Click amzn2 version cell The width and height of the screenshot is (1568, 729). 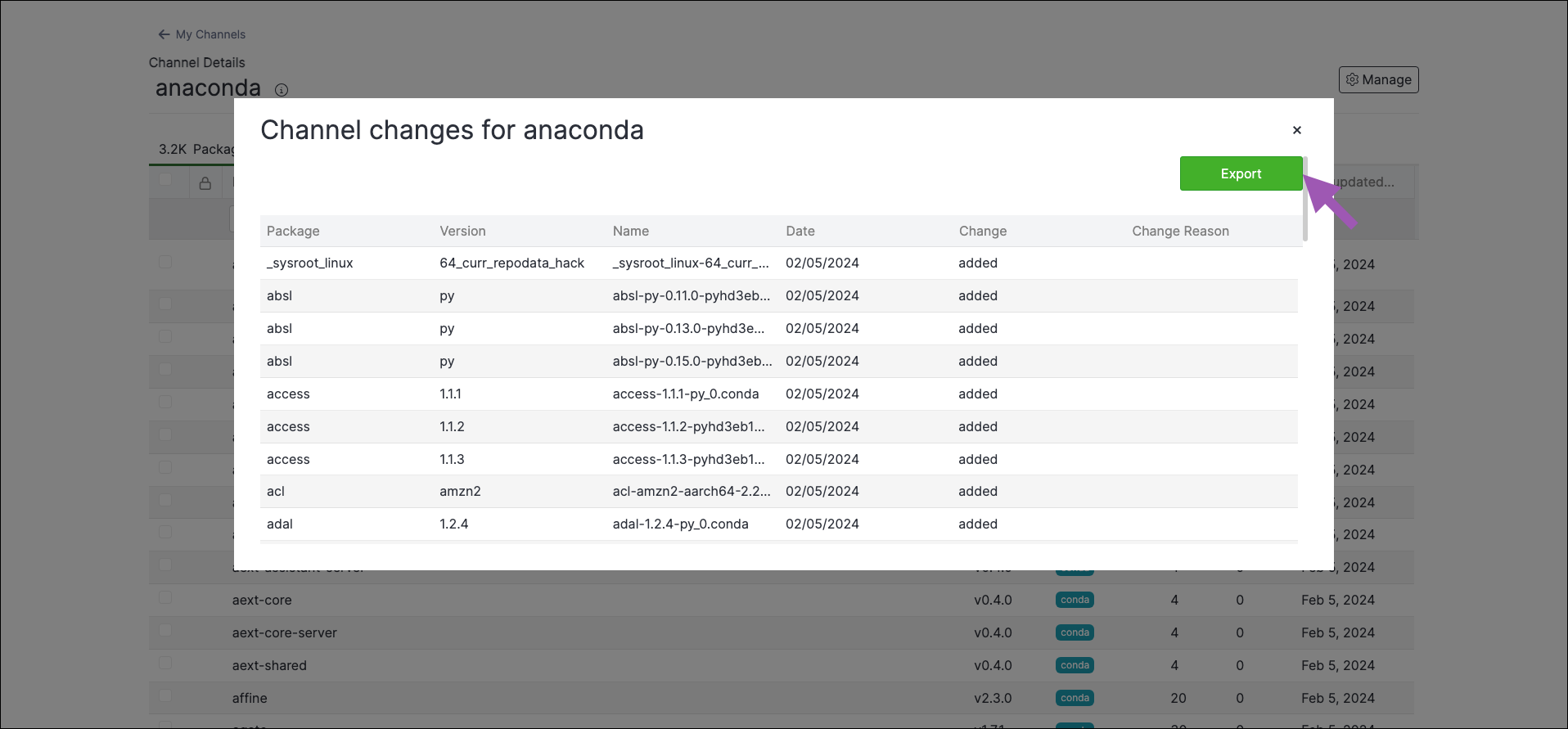(x=460, y=491)
